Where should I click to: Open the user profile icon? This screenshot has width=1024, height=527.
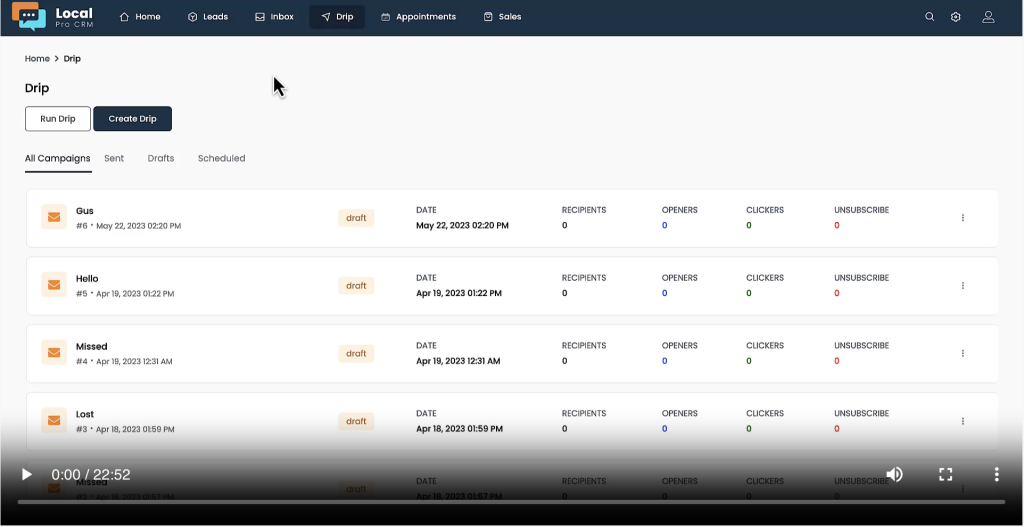(988, 17)
